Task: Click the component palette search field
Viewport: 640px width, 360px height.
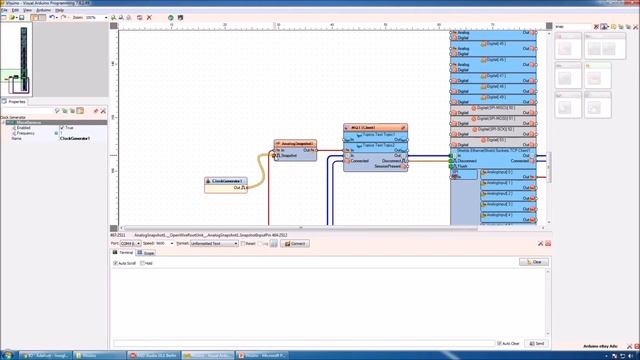Action: (x=574, y=27)
